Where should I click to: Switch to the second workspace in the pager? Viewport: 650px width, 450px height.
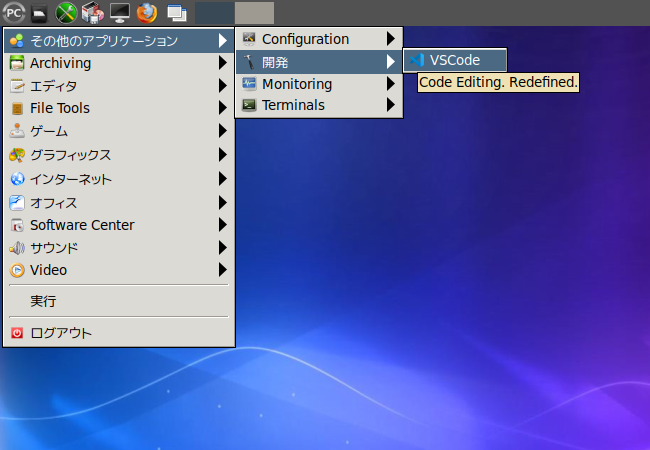point(255,13)
